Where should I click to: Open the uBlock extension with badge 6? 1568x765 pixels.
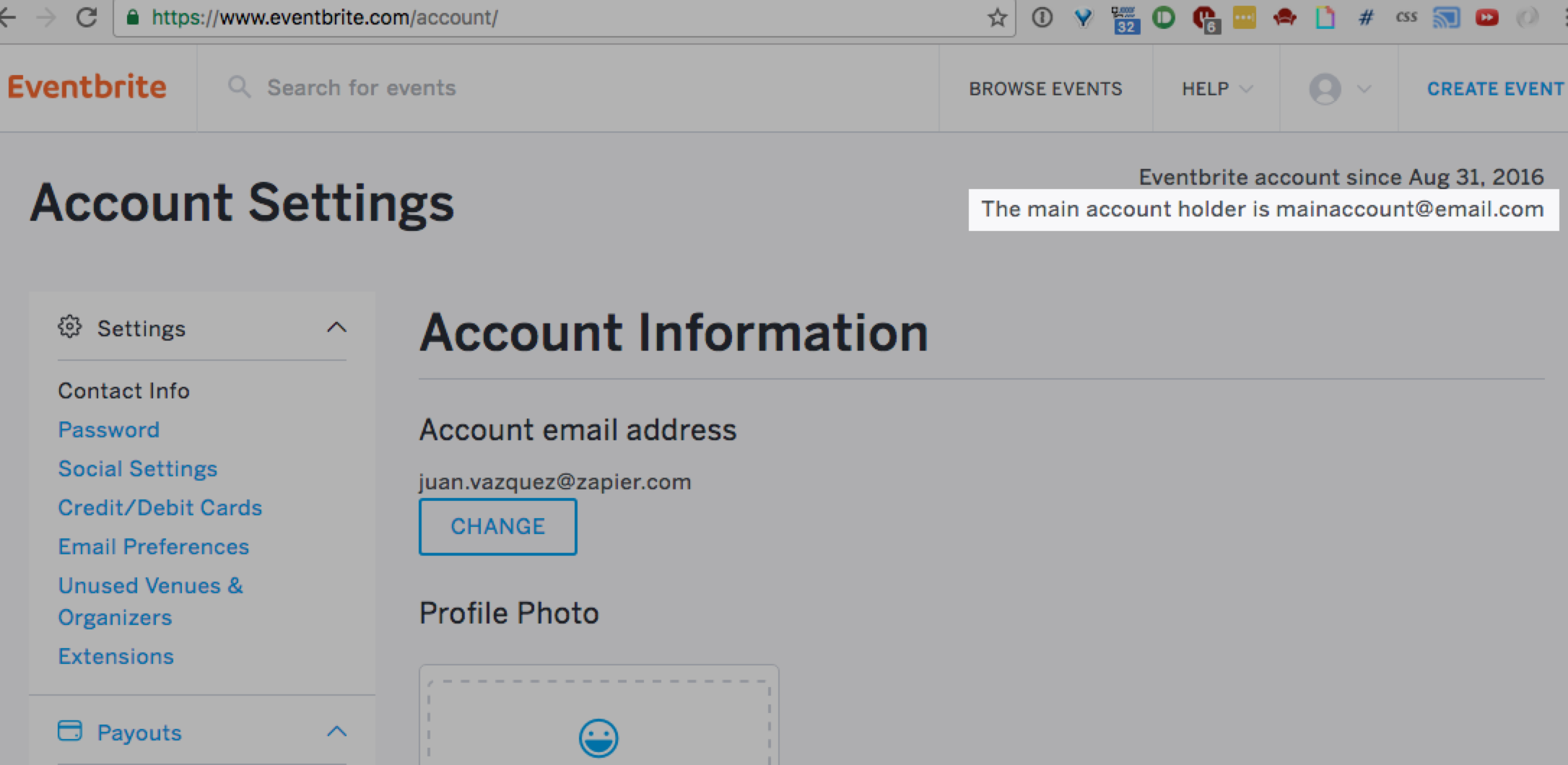click(x=1206, y=19)
